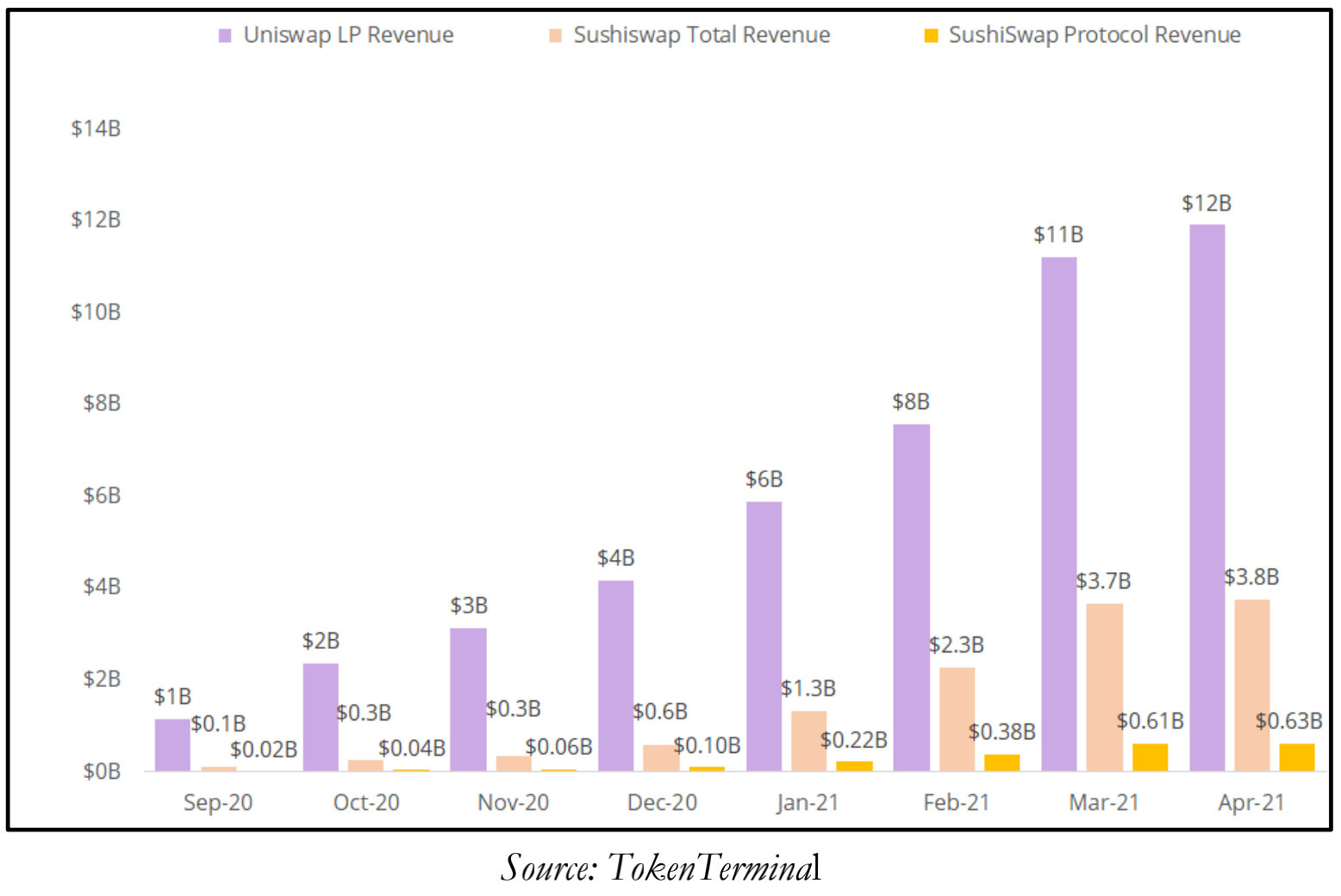This screenshot has height=896, width=1341.
Task: Click the peach Sushiswap Total bar for Feb-21
Action: point(957,719)
